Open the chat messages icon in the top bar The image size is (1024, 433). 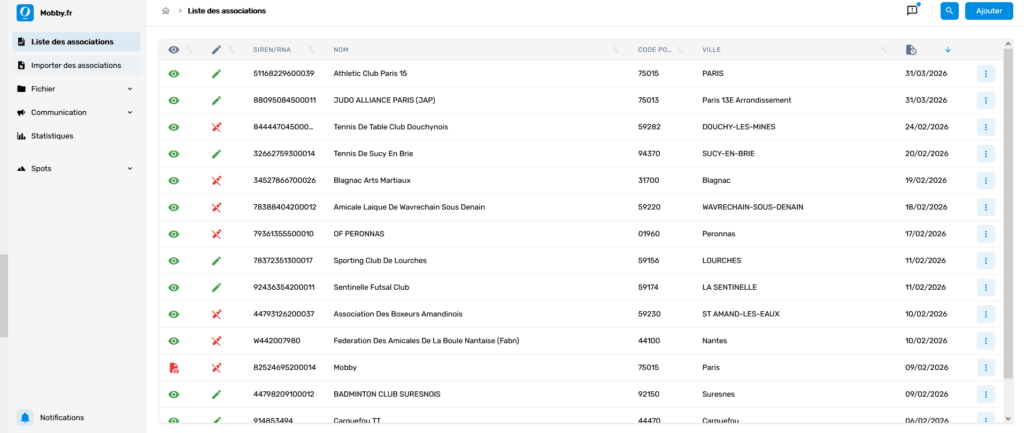click(x=911, y=11)
